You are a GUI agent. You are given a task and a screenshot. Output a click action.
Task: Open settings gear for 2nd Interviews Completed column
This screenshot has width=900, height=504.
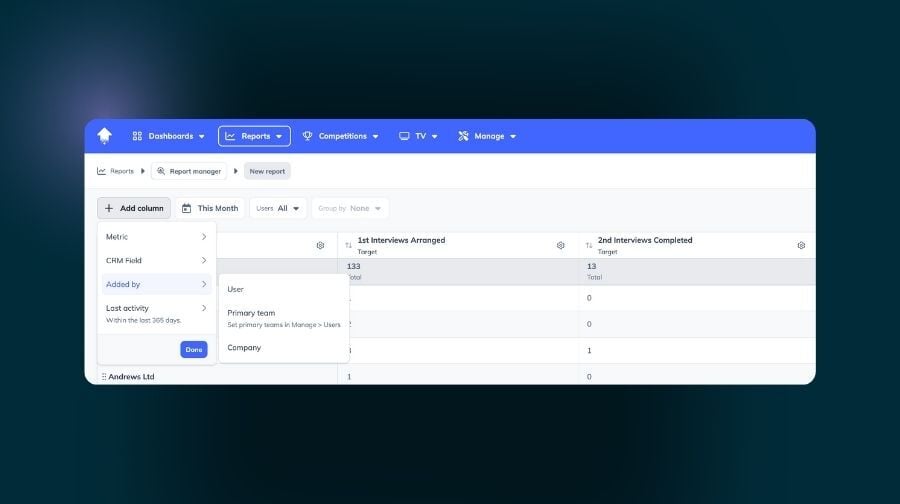(801, 245)
